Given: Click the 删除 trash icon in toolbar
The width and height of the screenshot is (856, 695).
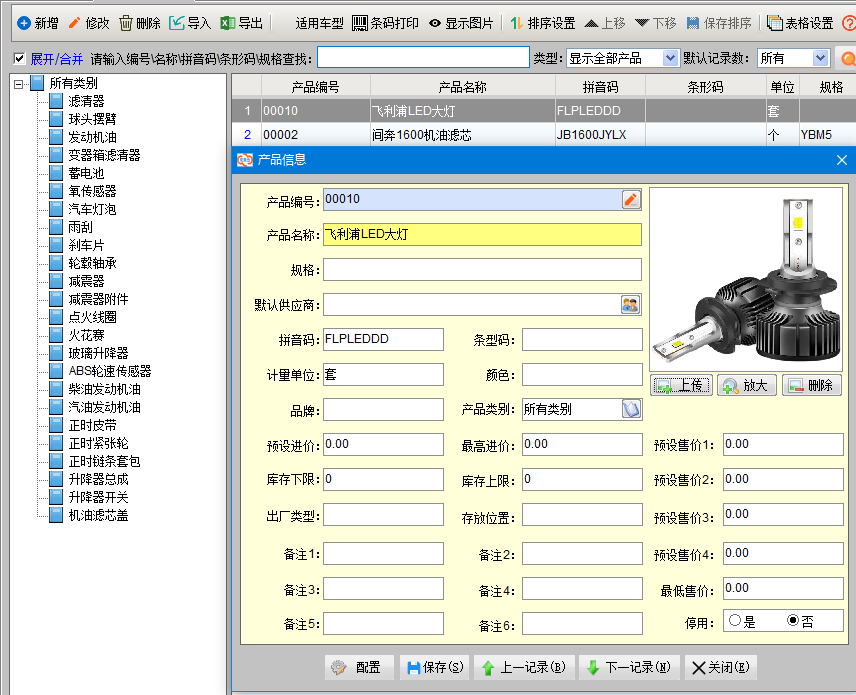Looking at the screenshot, I should click(126, 23).
